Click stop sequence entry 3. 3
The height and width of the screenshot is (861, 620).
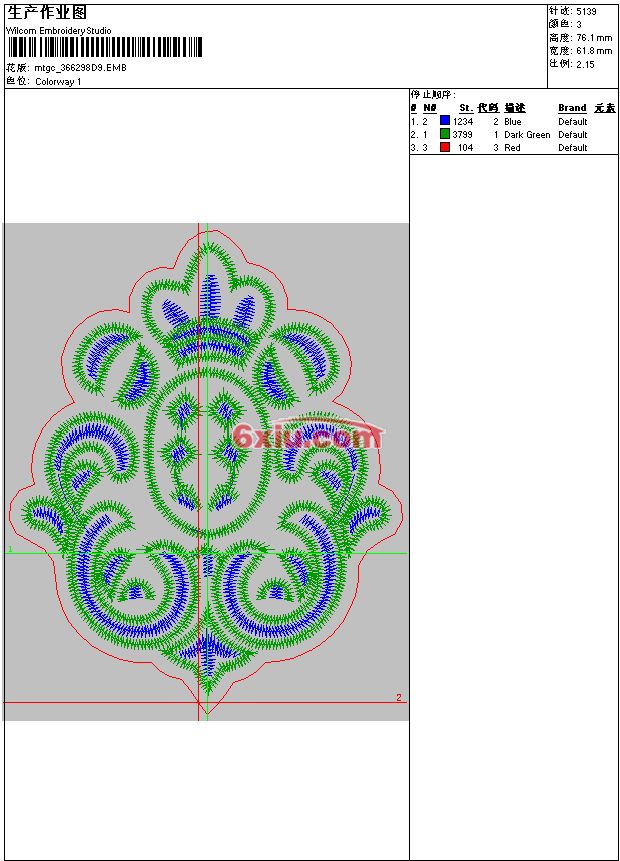tap(419, 148)
